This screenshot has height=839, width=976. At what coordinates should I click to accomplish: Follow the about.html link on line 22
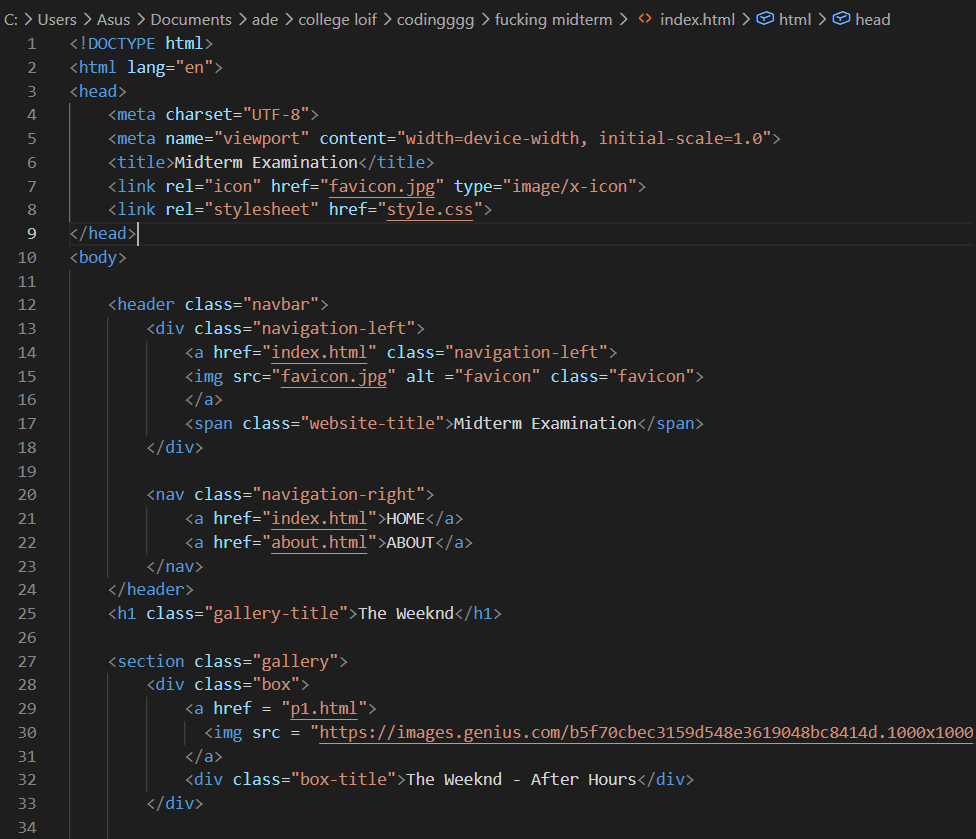[319, 543]
